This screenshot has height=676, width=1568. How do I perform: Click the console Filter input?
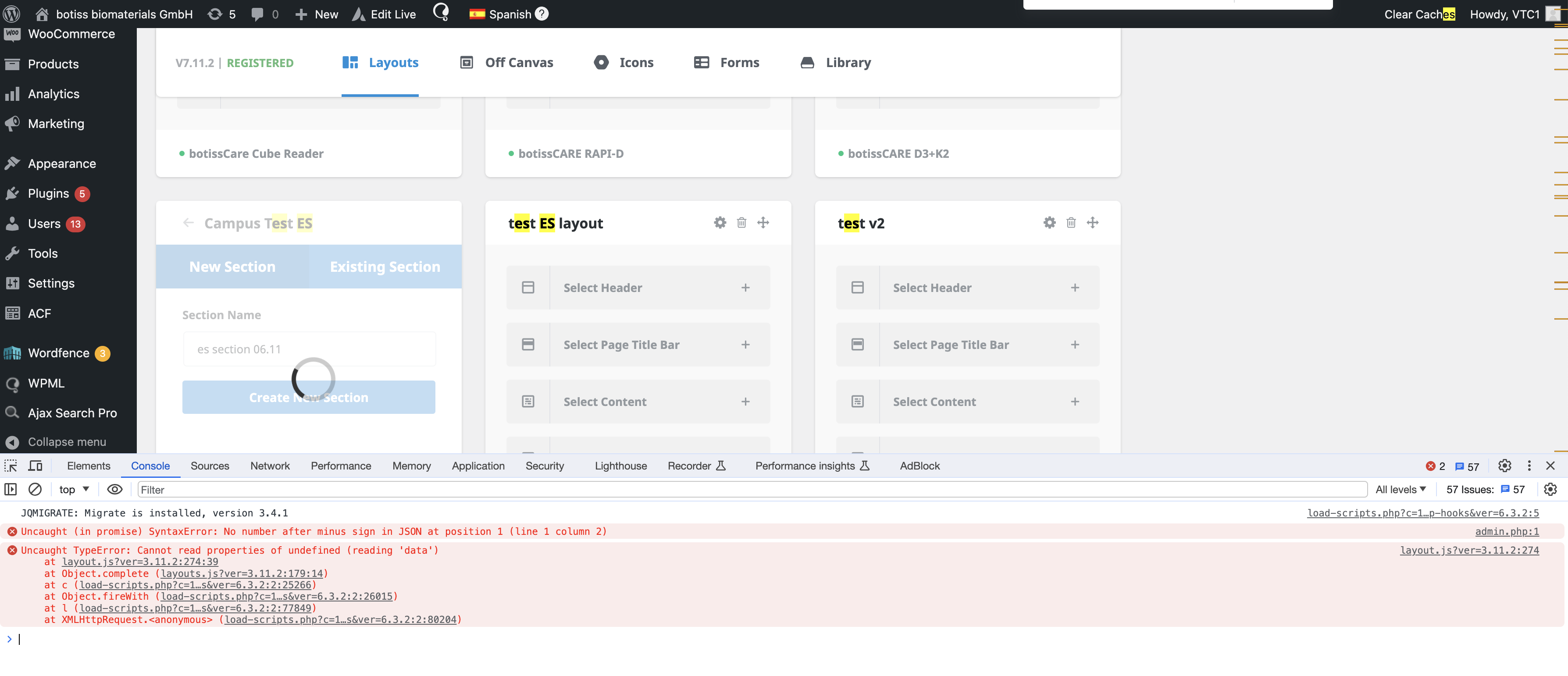click(x=752, y=489)
